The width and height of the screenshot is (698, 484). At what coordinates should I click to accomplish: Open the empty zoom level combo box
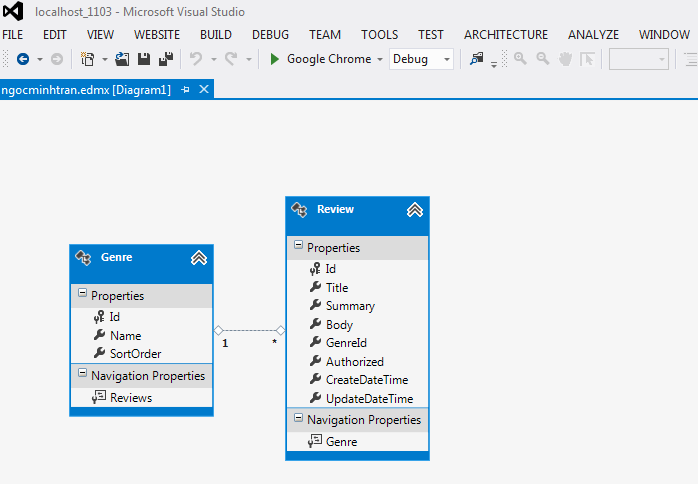[x=639, y=59]
